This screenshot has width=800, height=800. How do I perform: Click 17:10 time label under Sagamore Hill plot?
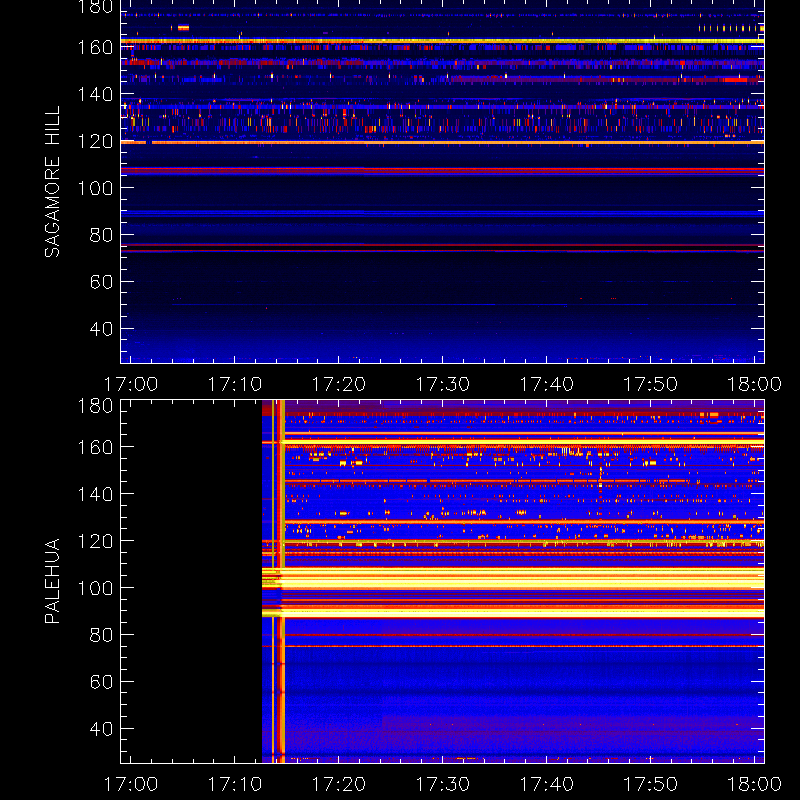(x=235, y=384)
